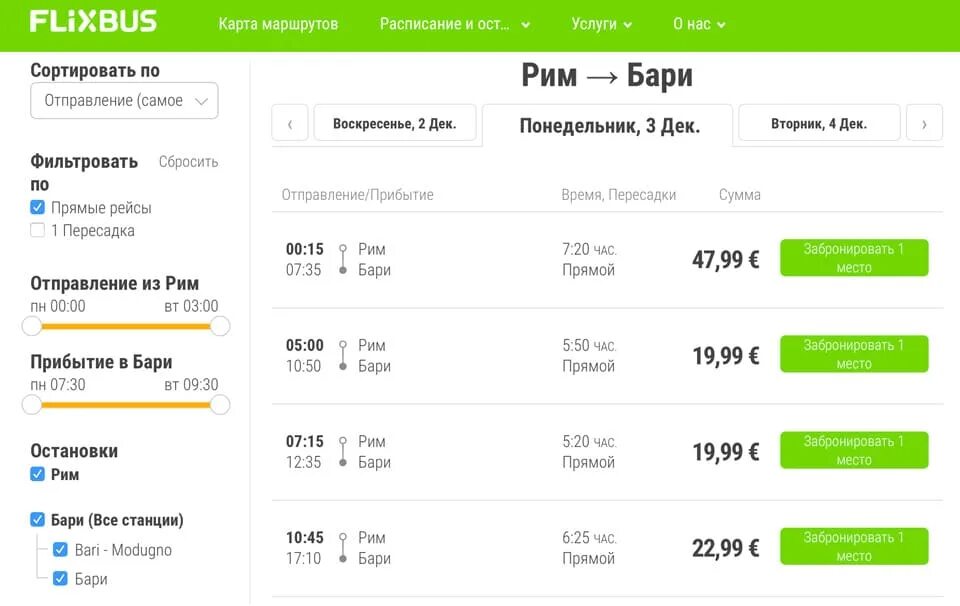The width and height of the screenshot is (960, 606).
Task: Uncheck the Bari - Modugno stop
Action: point(61,550)
